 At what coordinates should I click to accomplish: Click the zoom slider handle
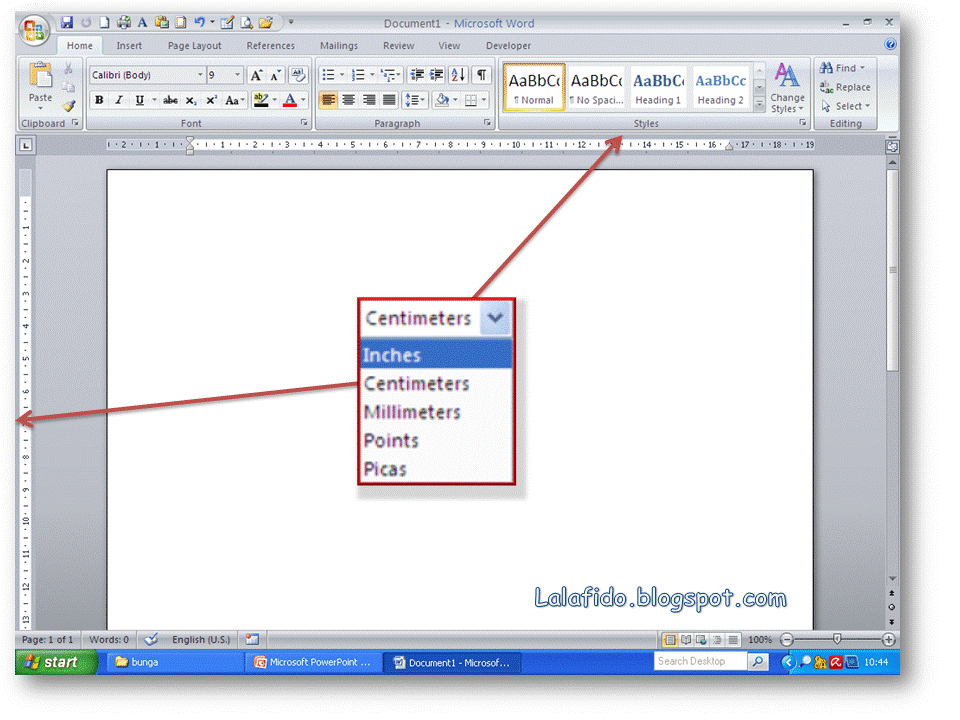point(837,639)
